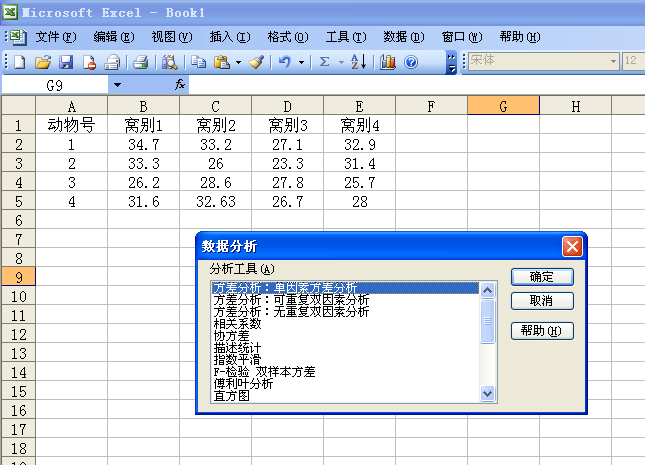This screenshot has height=465, width=645.
Task: Click the analysis list scrollbar thumb
Action: pos(487,321)
